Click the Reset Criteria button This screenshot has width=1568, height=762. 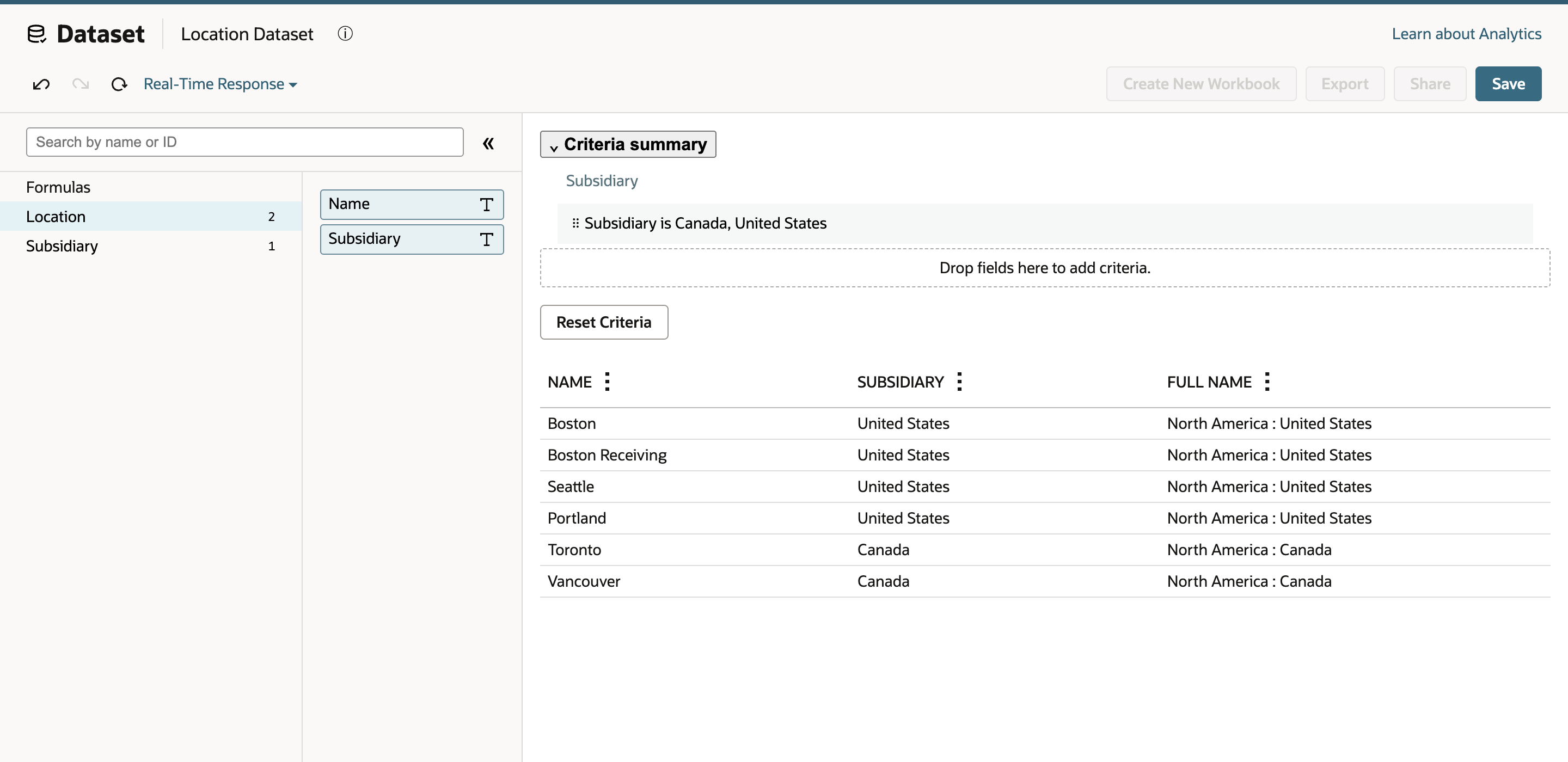[604, 322]
